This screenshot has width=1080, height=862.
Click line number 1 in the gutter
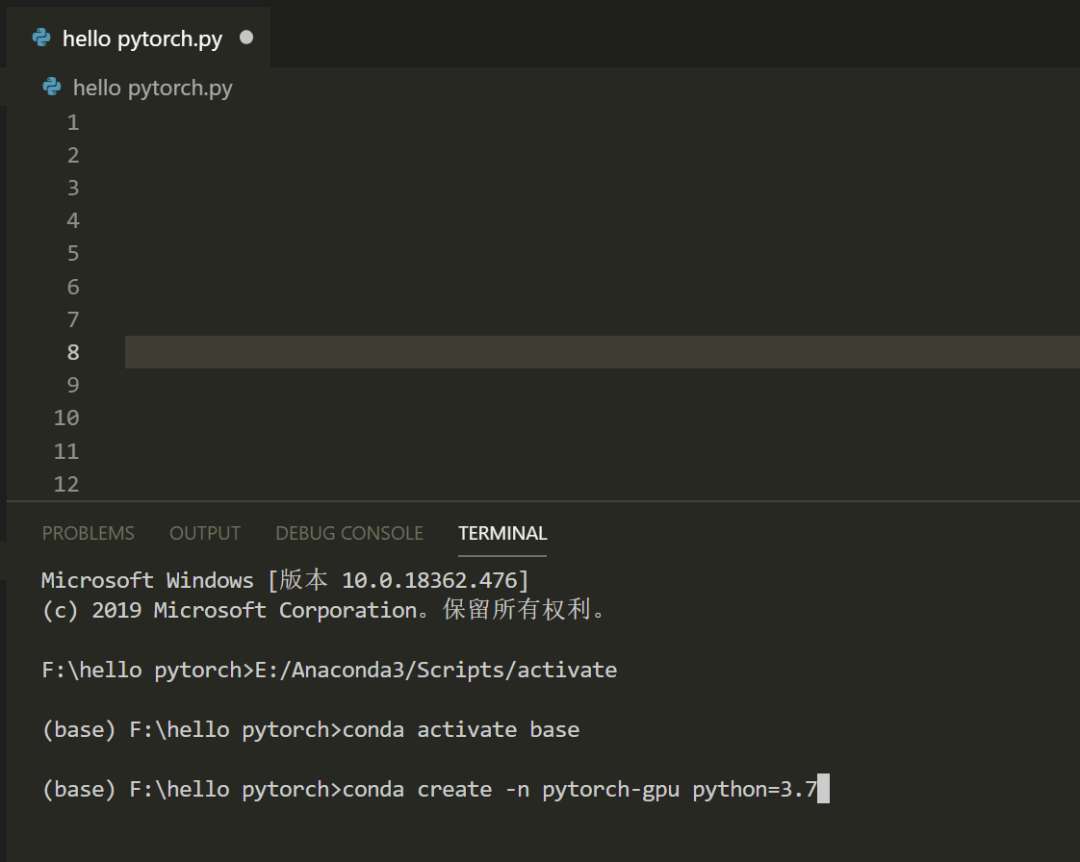point(72,123)
